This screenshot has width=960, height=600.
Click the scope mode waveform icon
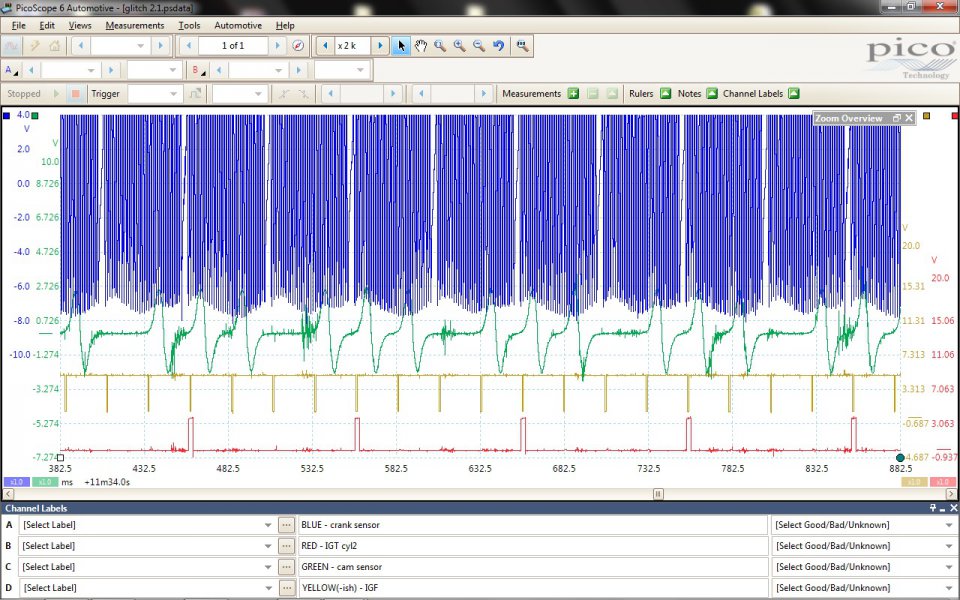click(11, 46)
